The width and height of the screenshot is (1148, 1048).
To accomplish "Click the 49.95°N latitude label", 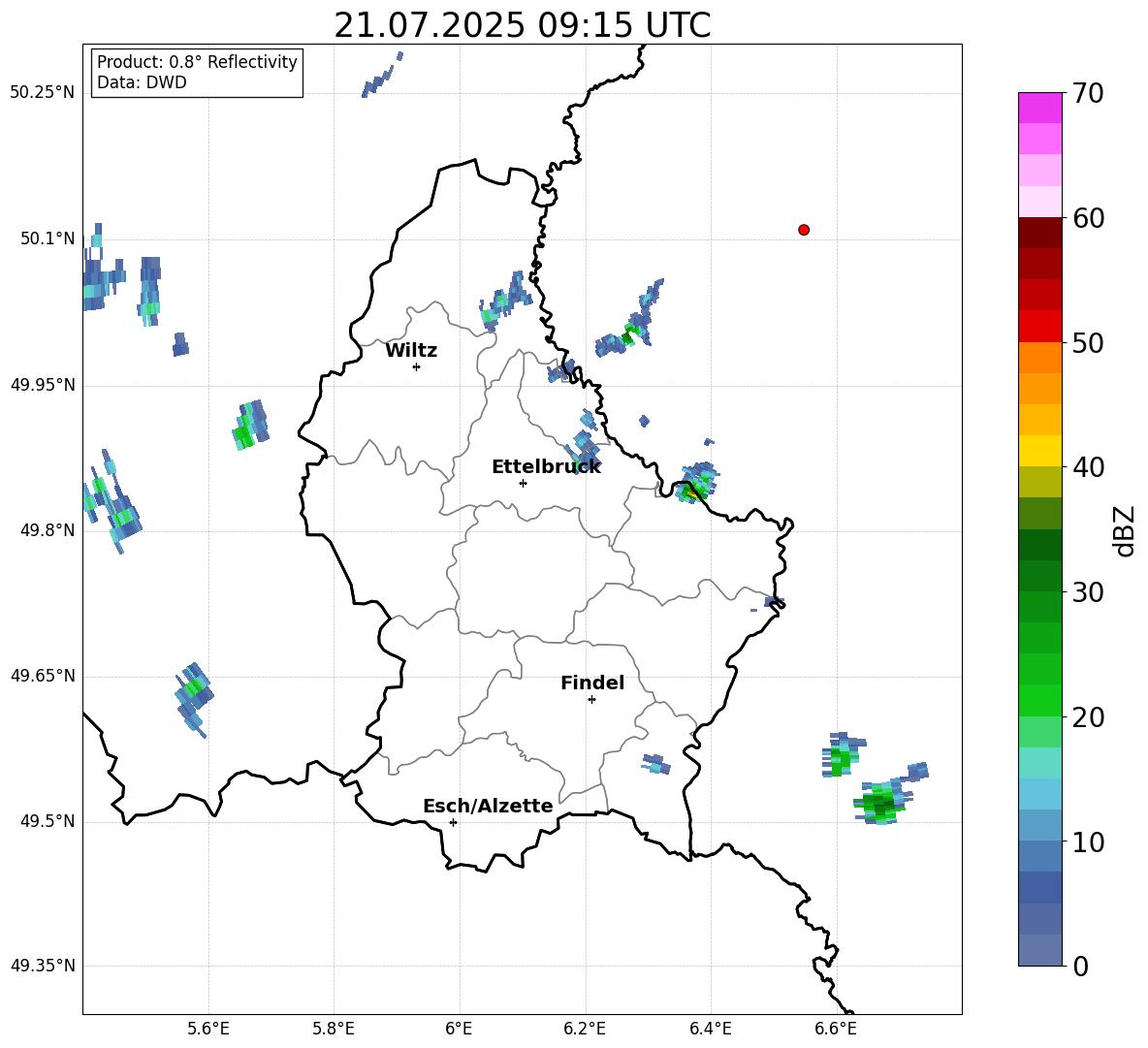I will pos(43,385).
